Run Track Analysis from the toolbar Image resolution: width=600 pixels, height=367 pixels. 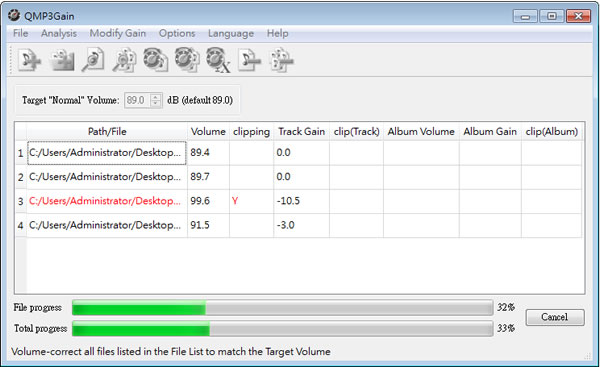93,60
